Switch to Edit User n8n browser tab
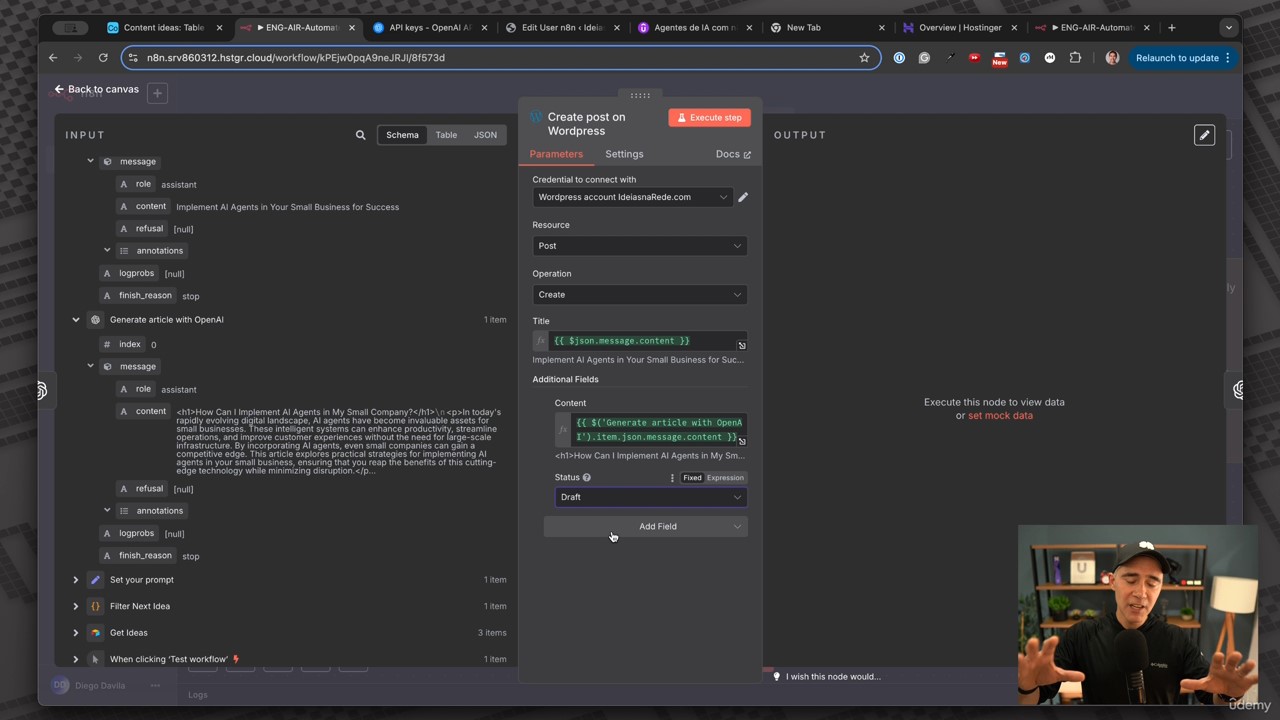 coord(563,28)
